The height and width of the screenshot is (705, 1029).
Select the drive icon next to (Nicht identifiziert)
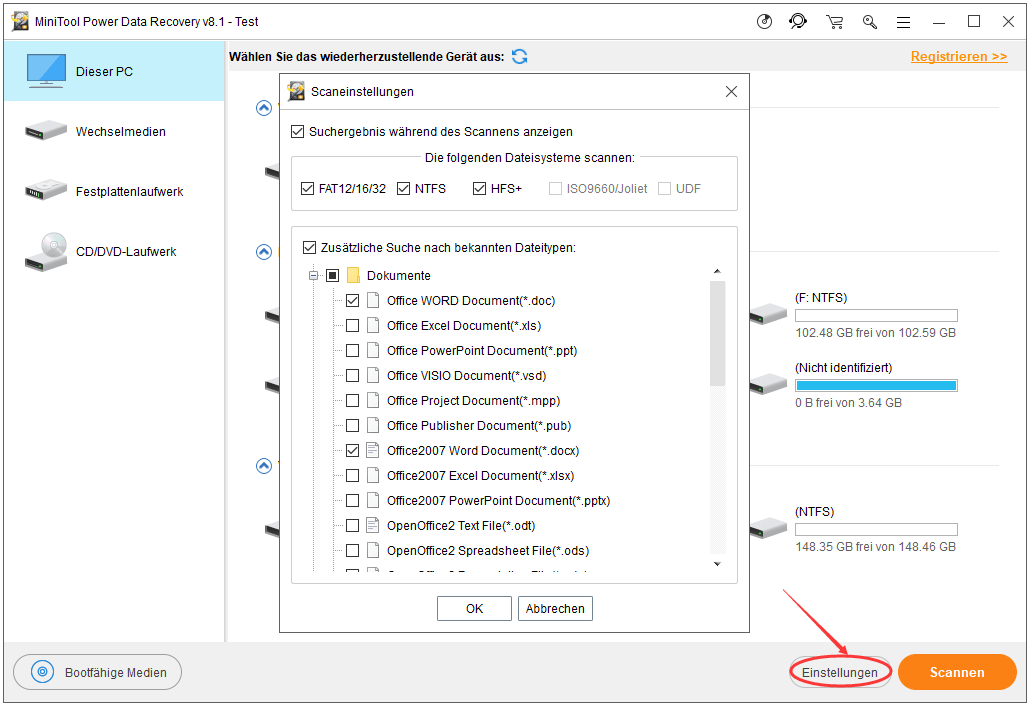pos(768,383)
